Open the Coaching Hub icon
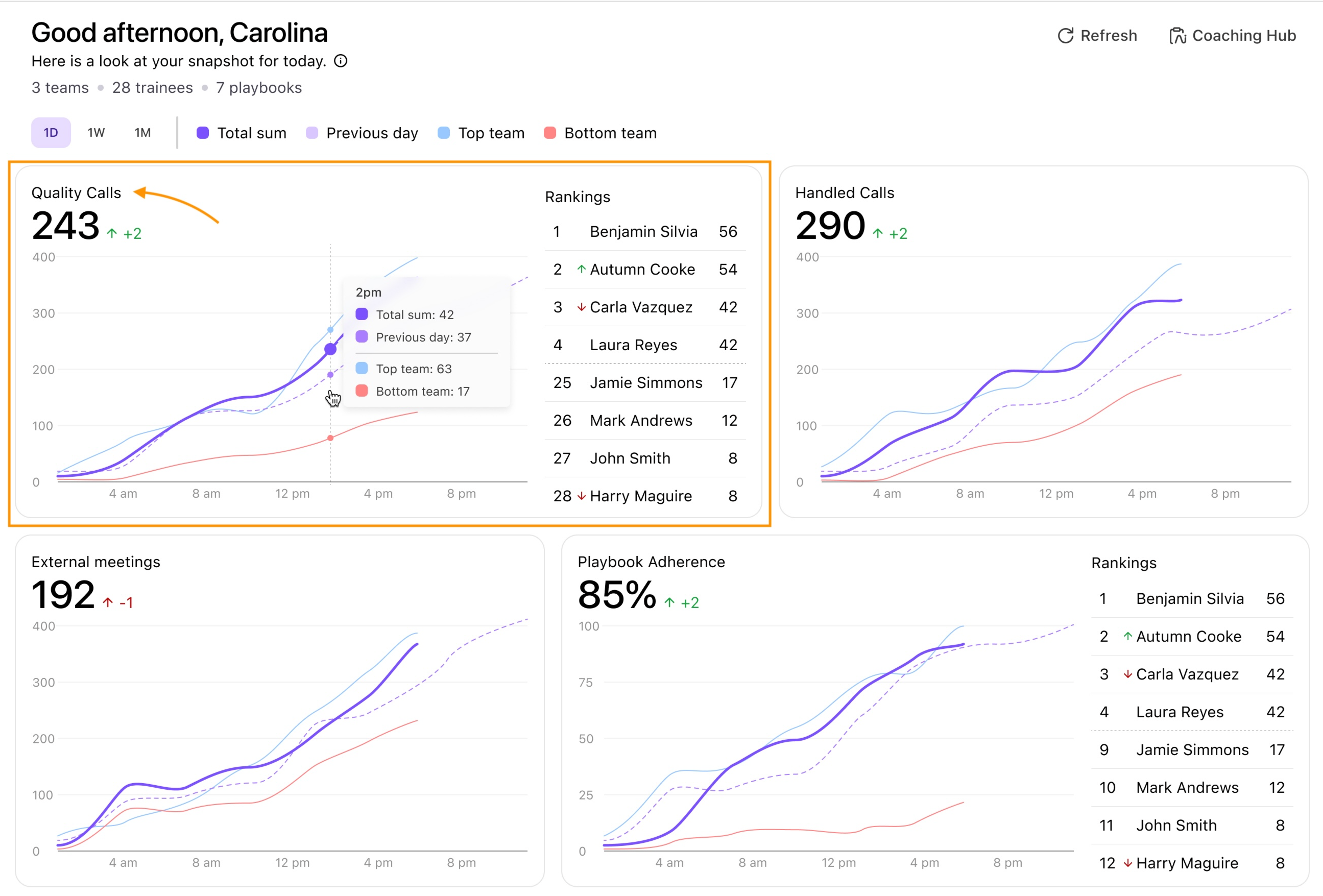 click(1176, 36)
